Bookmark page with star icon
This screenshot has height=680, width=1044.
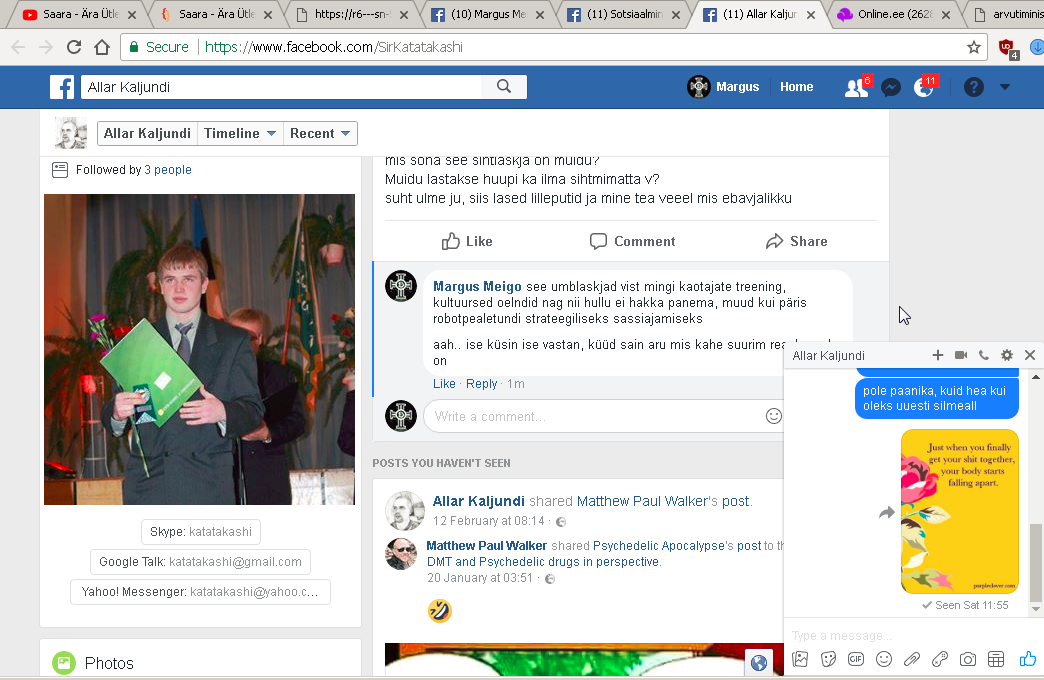(x=973, y=47)
